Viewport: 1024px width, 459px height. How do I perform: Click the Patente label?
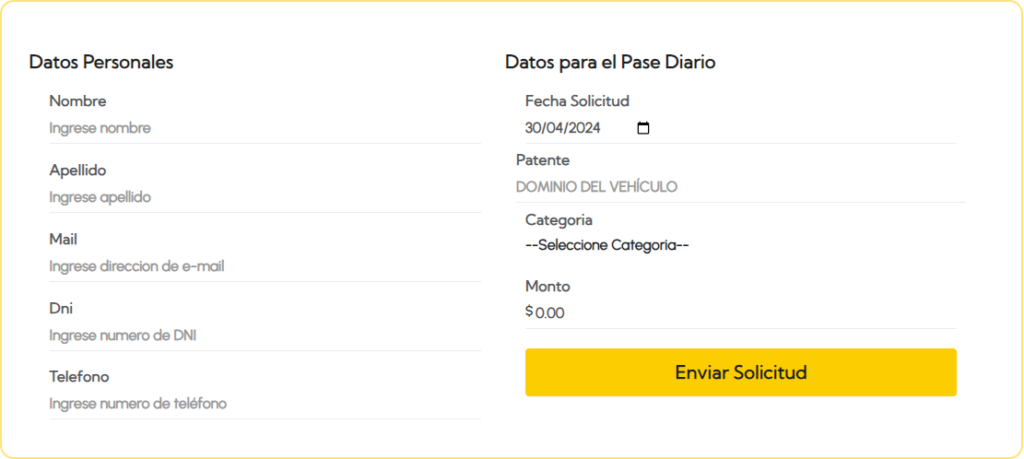point(543,160)
